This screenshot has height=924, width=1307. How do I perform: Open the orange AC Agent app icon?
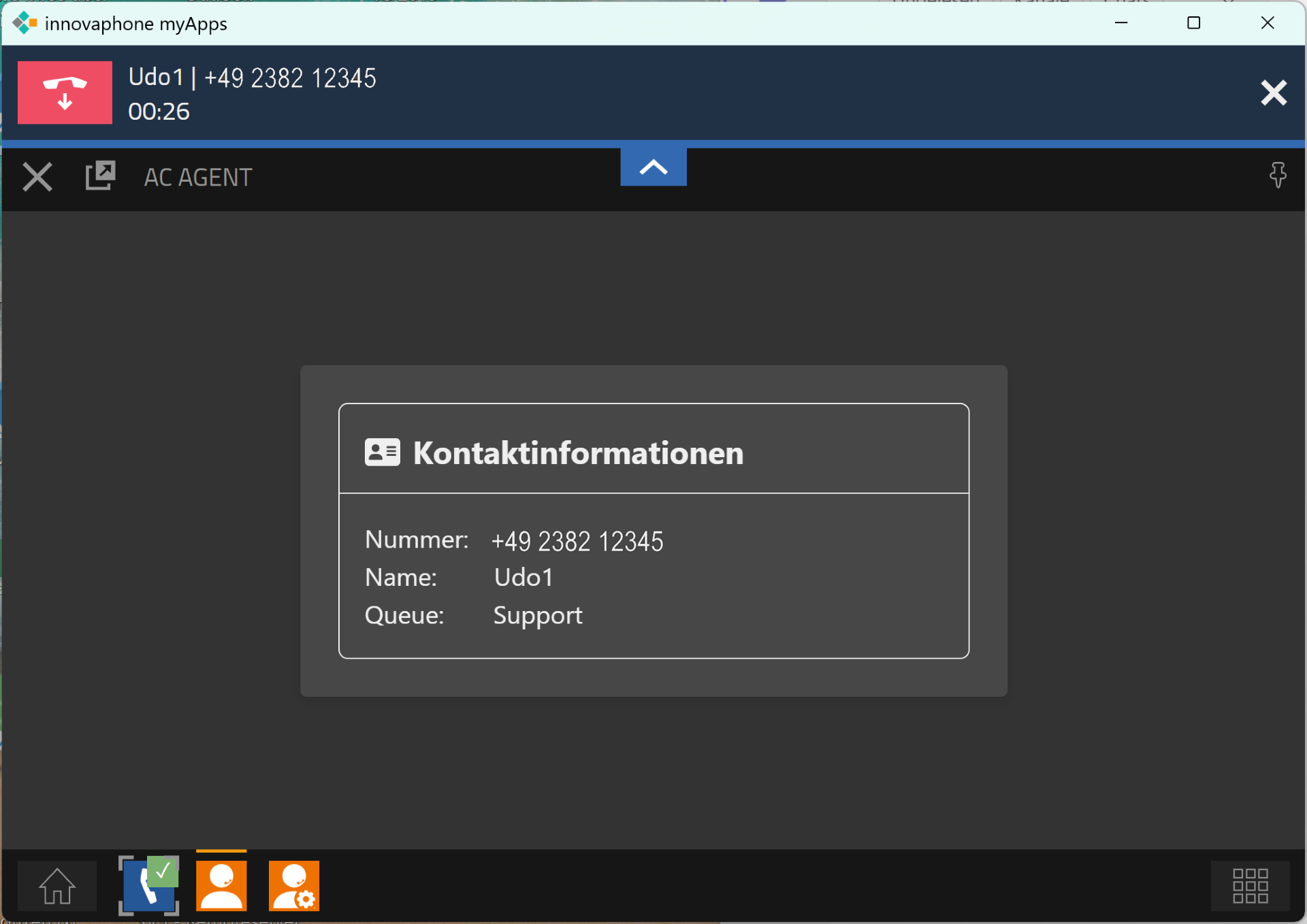pyautogui.click(x=221, y=885)
